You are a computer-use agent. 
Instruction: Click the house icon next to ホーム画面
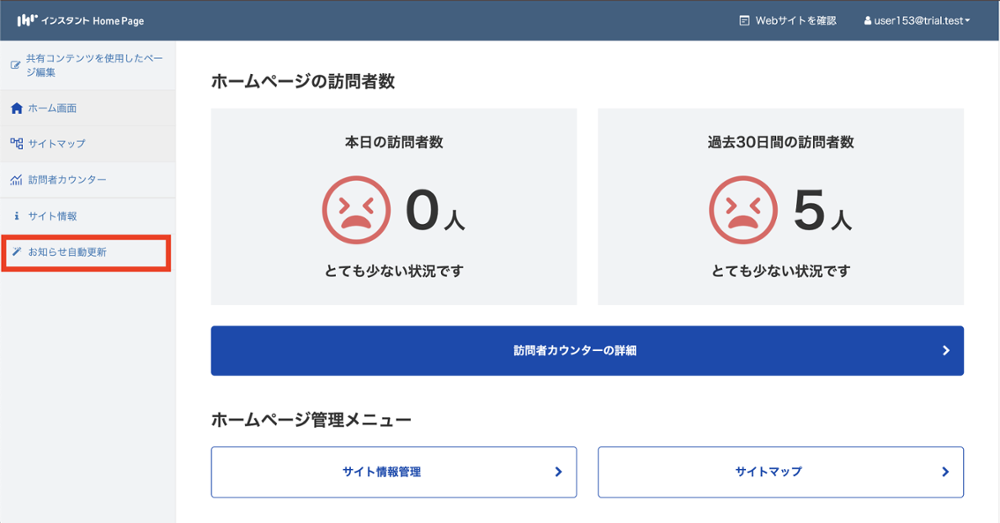(16, 108)
